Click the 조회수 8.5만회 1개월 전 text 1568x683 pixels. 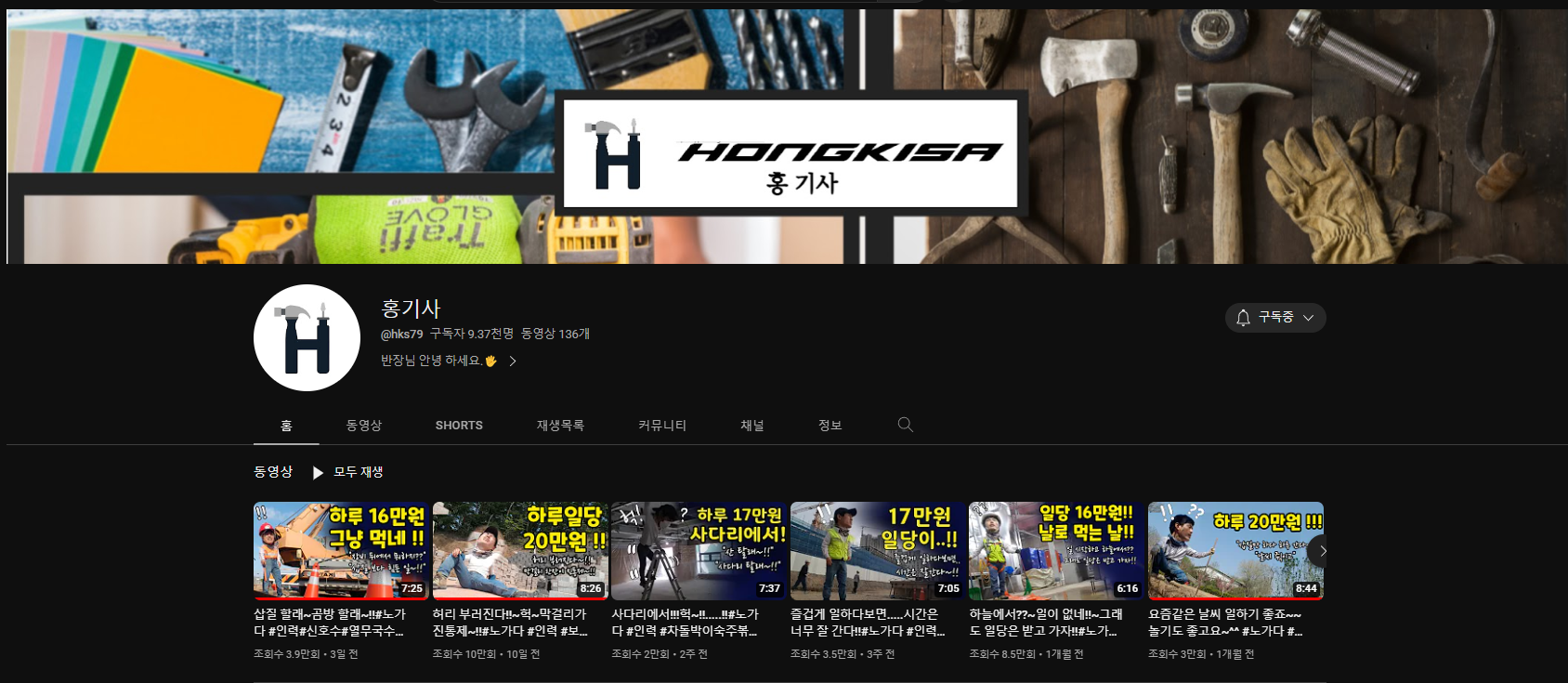(x=1026, y=654)
